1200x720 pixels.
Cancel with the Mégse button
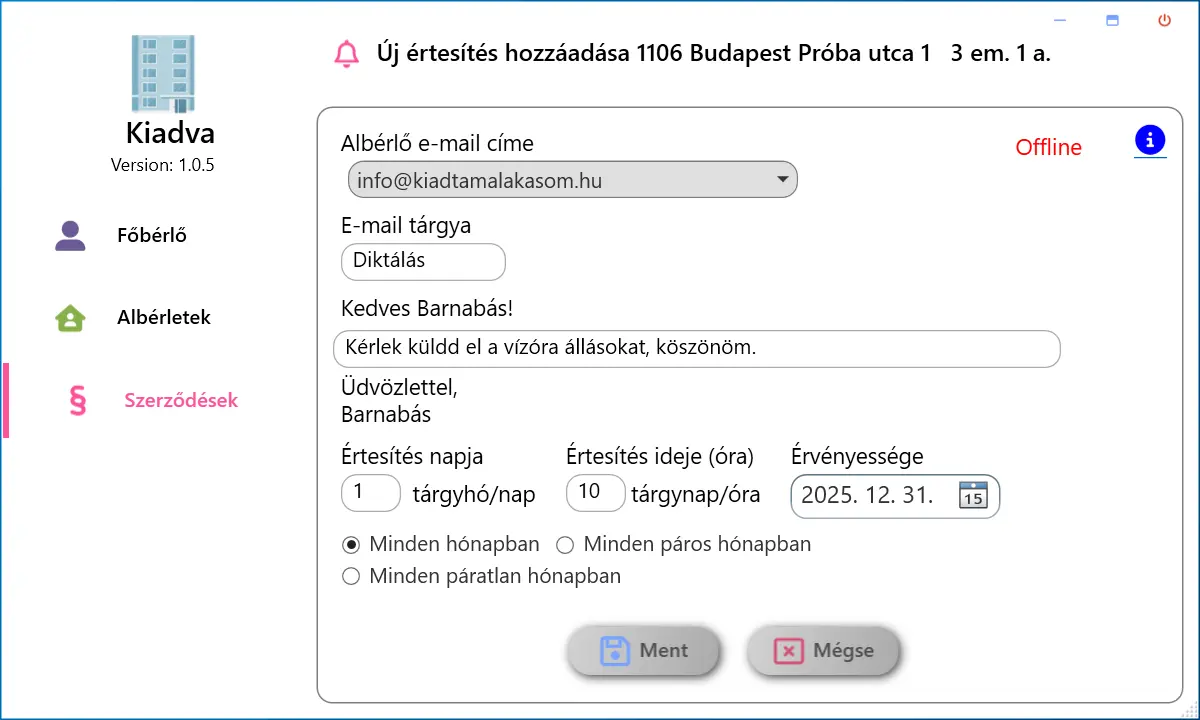823,651
